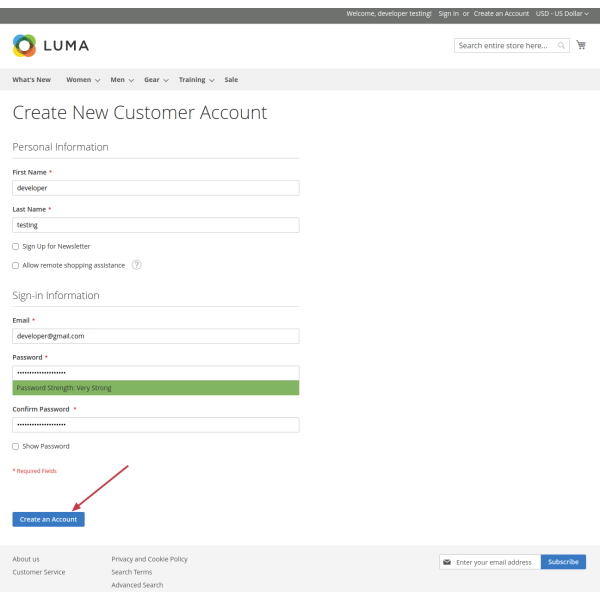Toggle the Show Password checkbox
The width and height of the screenshot is (600, 600).
tap(16, 446)
